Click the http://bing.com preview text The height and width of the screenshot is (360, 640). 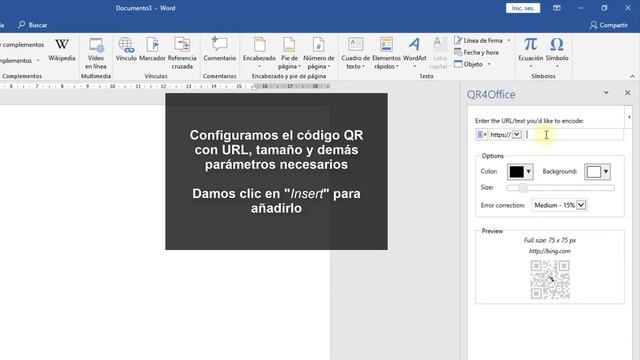pos(550,251)
